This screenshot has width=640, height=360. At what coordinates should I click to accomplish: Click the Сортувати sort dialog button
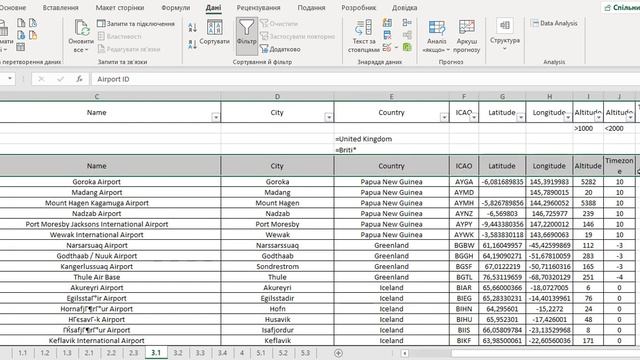[x=214, y=33]
